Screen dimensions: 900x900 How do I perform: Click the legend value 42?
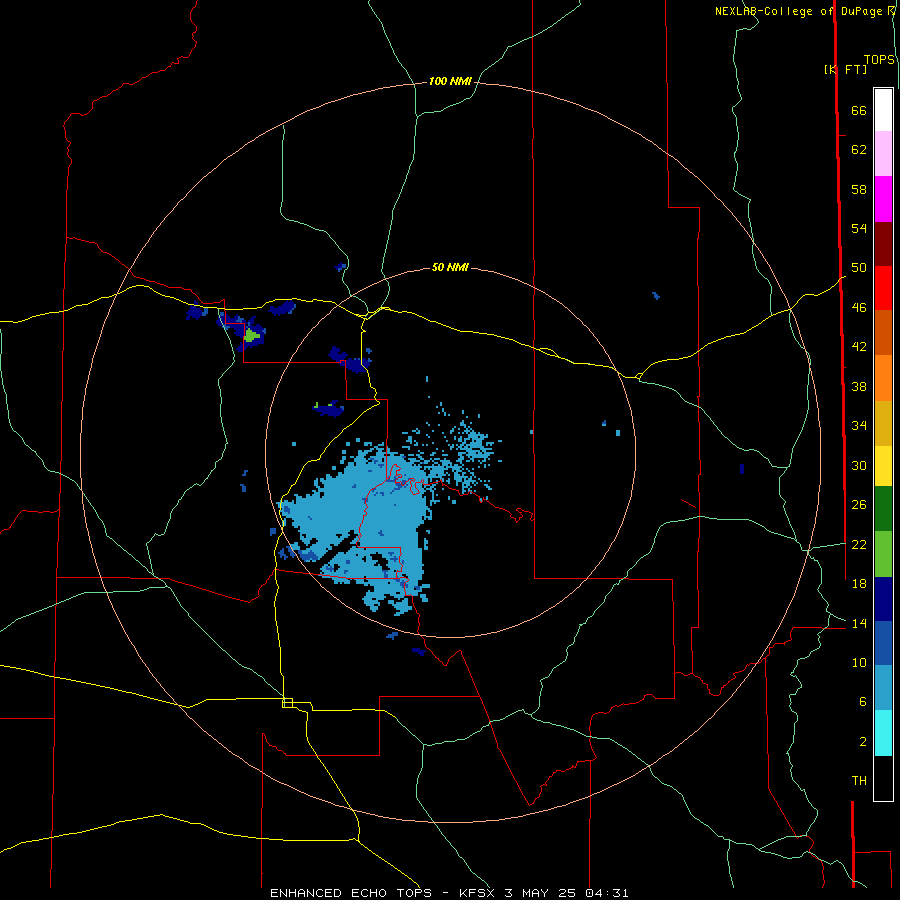(859, 347)
